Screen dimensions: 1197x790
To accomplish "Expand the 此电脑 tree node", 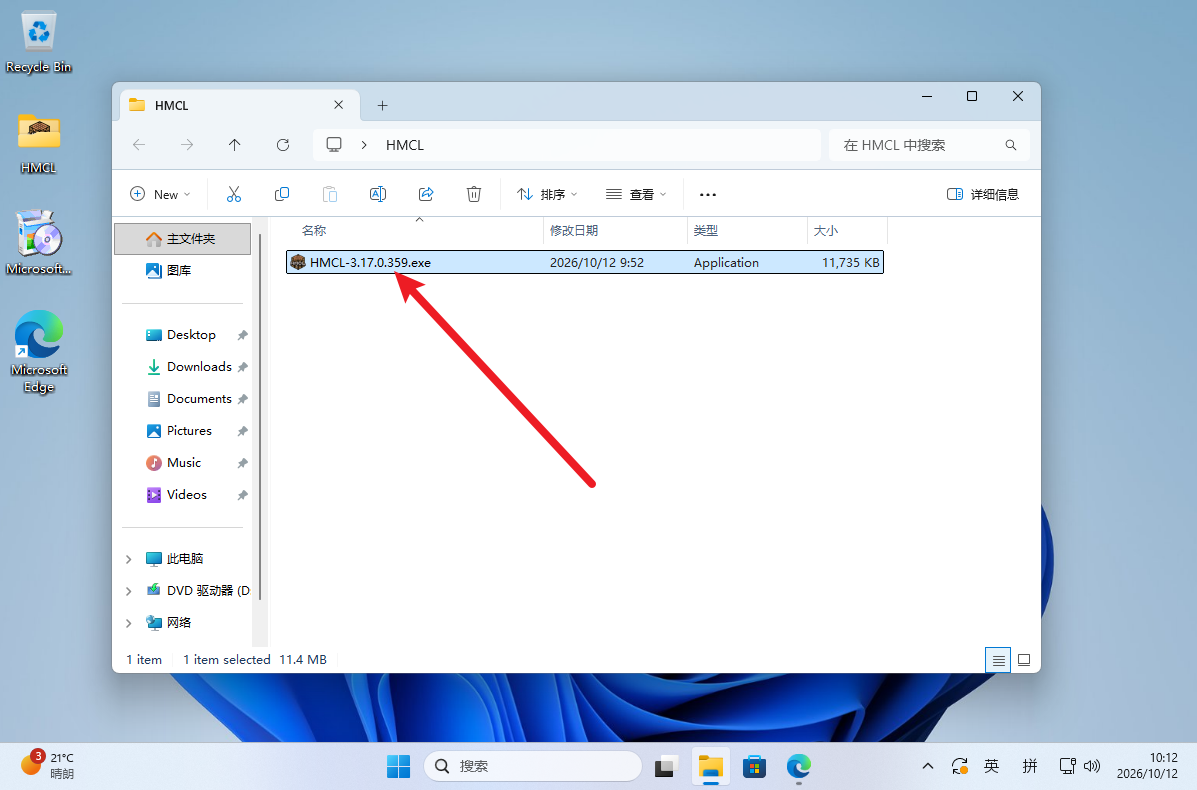I will (x=128, y=559).
